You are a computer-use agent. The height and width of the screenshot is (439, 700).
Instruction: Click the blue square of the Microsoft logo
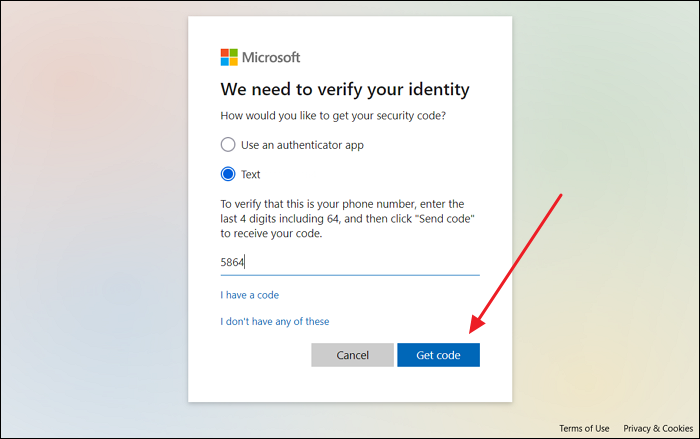coord(225,61)
